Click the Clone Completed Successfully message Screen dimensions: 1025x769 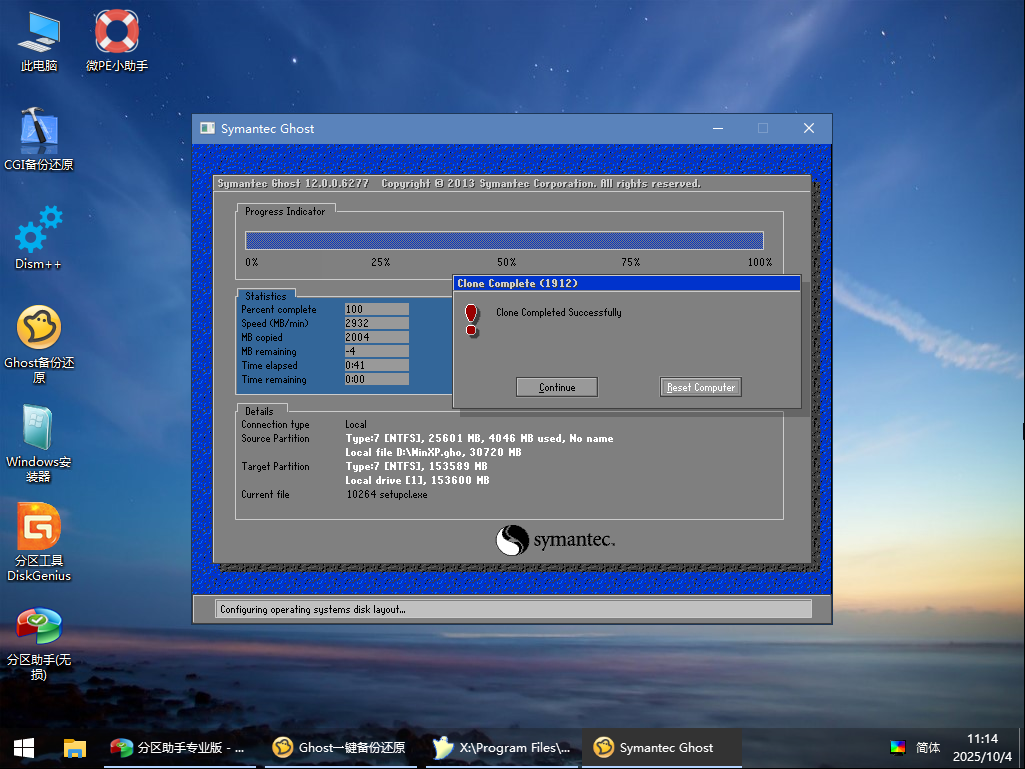559,313
